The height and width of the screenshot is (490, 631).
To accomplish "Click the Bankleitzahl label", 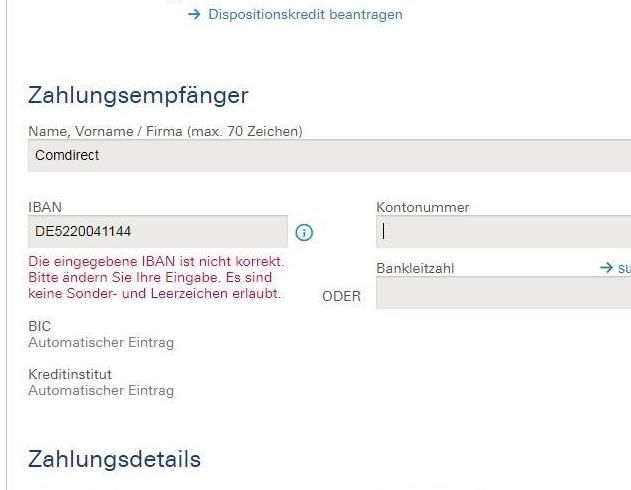I will pyautogui.click(x=415, y=268).
